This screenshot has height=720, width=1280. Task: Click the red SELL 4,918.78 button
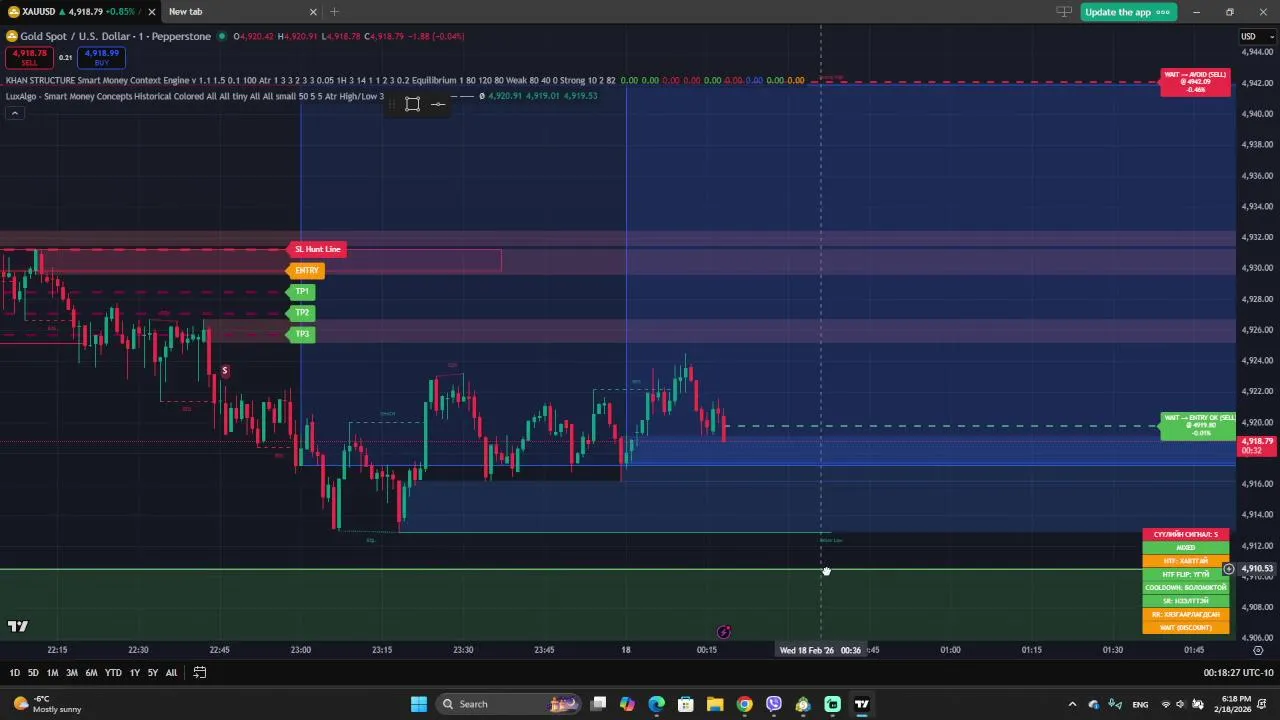coord(29,57)
